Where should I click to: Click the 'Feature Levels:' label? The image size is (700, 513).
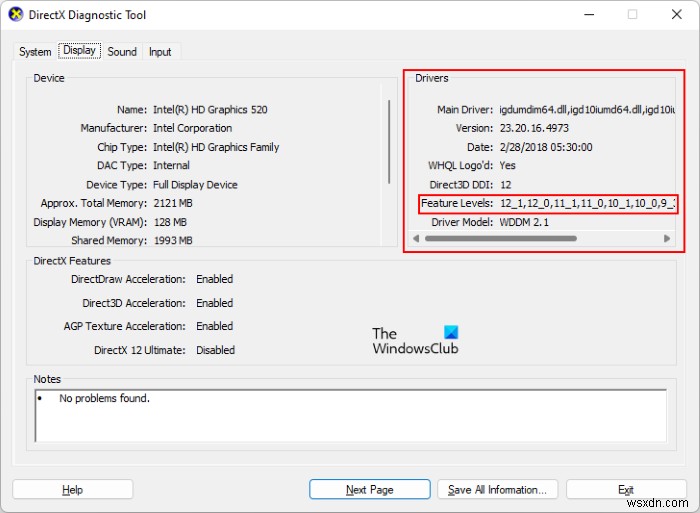click(457, 203)
